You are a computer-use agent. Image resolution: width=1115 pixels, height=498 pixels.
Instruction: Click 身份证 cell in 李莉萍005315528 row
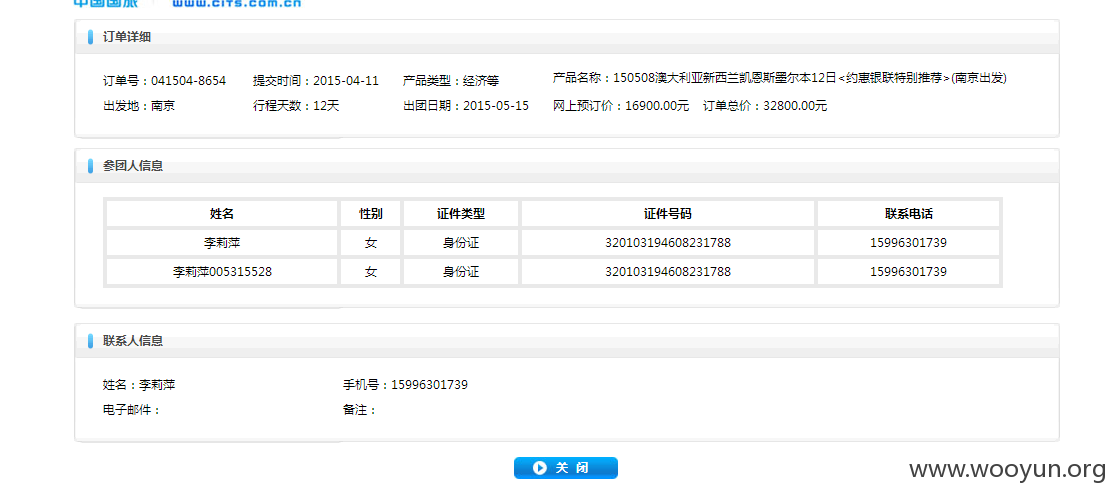pos(461,272)
